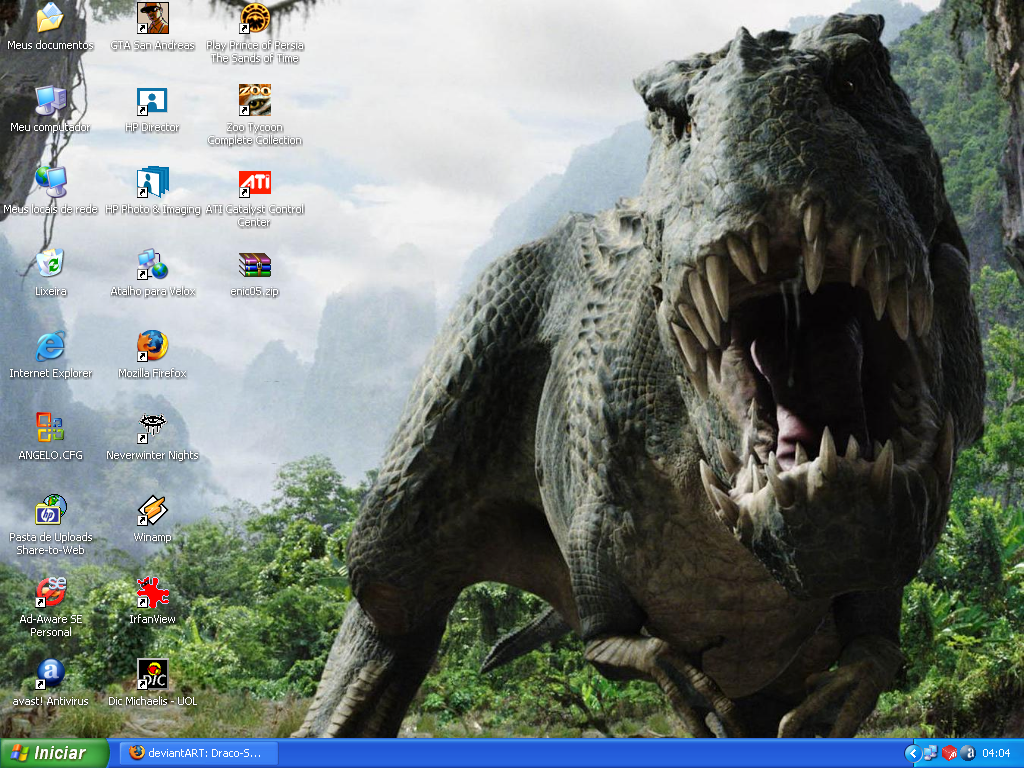This screenshot has width=1024, height=768.
Task: Open avast! Antivirus shortcut
Action: point(50,673)
